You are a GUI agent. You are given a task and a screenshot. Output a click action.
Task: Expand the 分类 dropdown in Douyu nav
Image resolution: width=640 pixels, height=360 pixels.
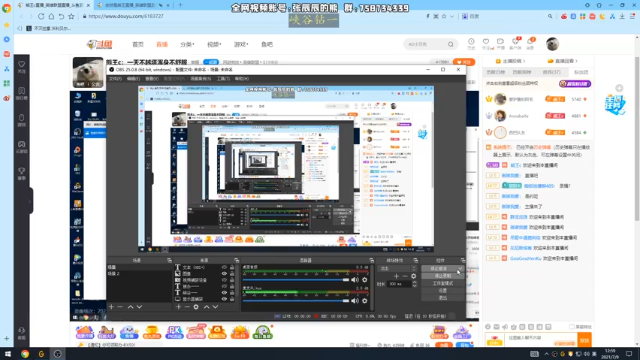(x=187, y=44)
